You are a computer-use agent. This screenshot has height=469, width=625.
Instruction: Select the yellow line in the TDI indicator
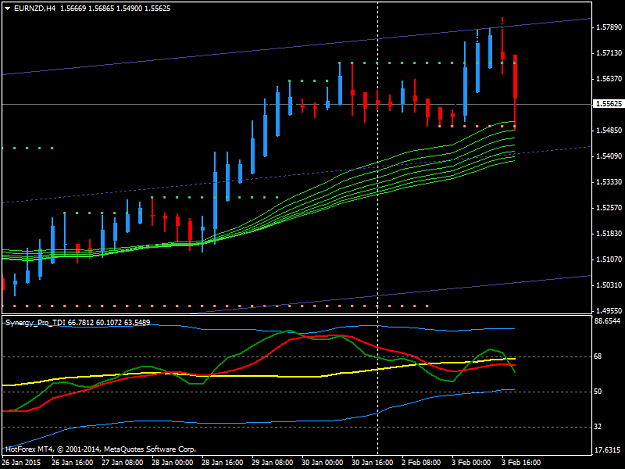pos(259,375)
